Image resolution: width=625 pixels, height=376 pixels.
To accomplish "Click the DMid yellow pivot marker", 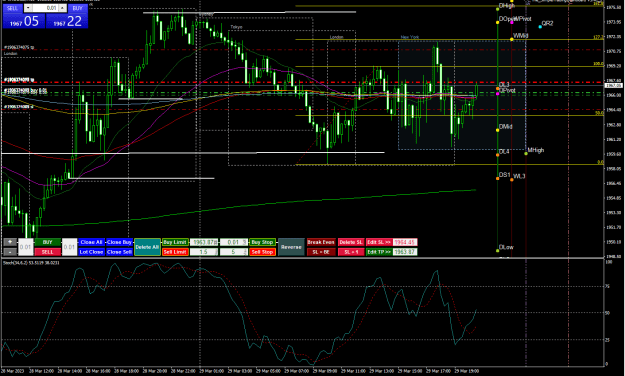I will (498, 130).
